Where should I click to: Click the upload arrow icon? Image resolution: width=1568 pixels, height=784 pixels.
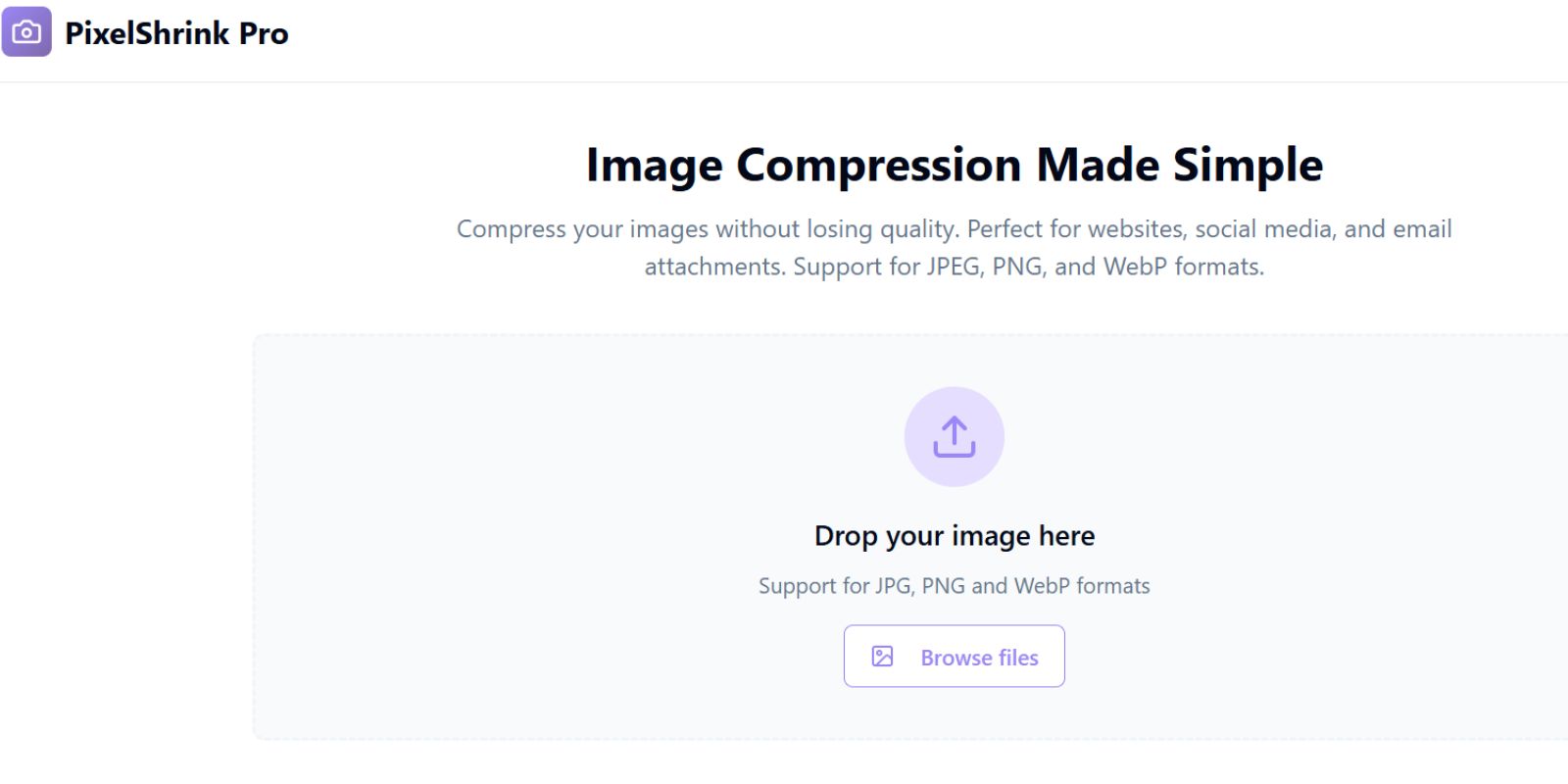click(x=955, y=437)
